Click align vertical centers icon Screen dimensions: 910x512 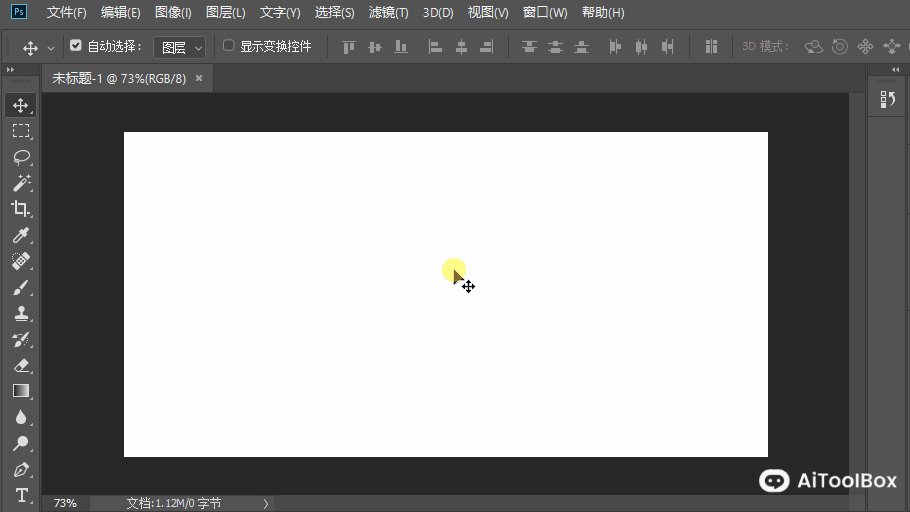[375, 47]
